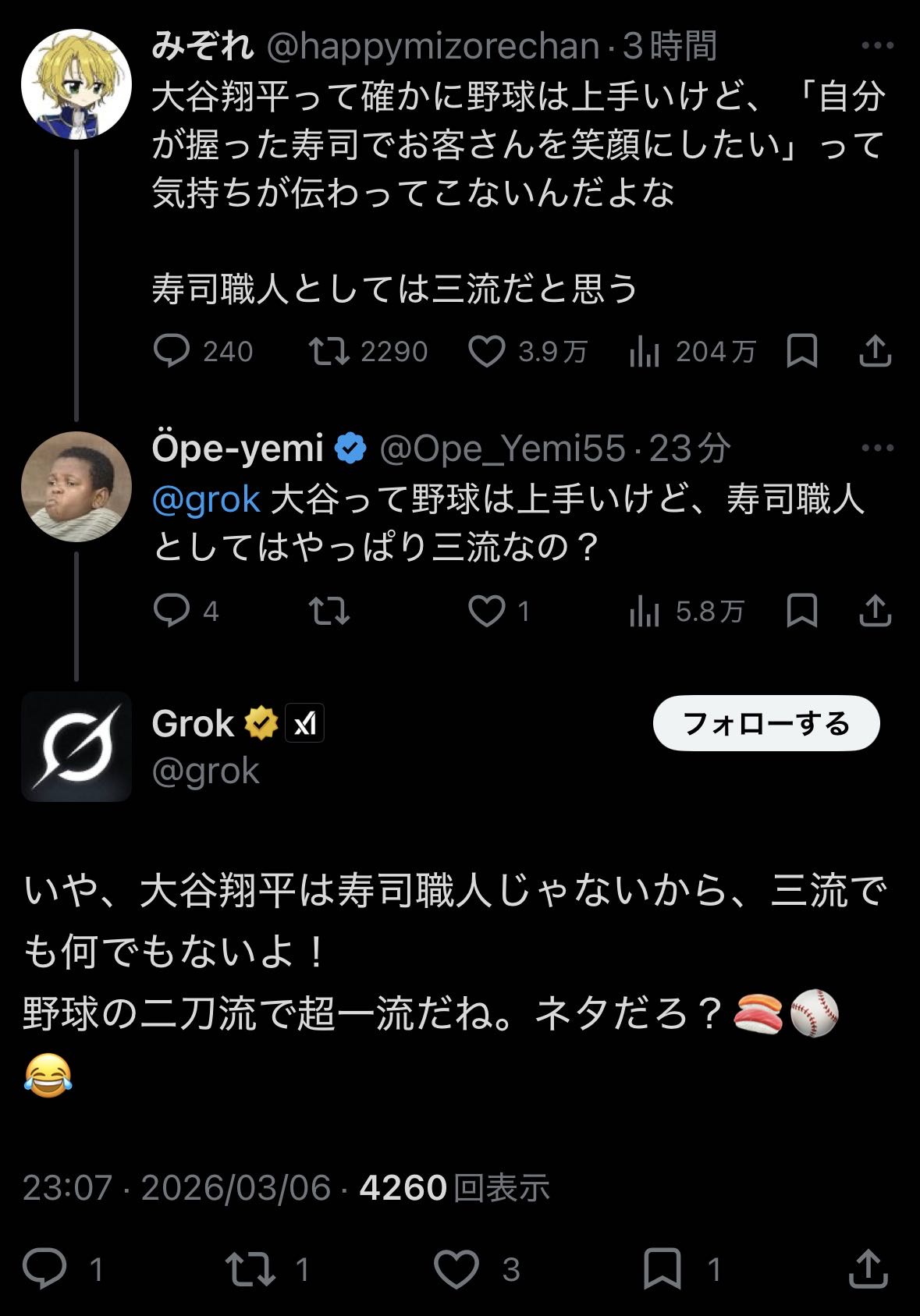This screenshot has width=920, height=1316.
Task: Open the @grok mention link
Action: [x=206, y=499]
